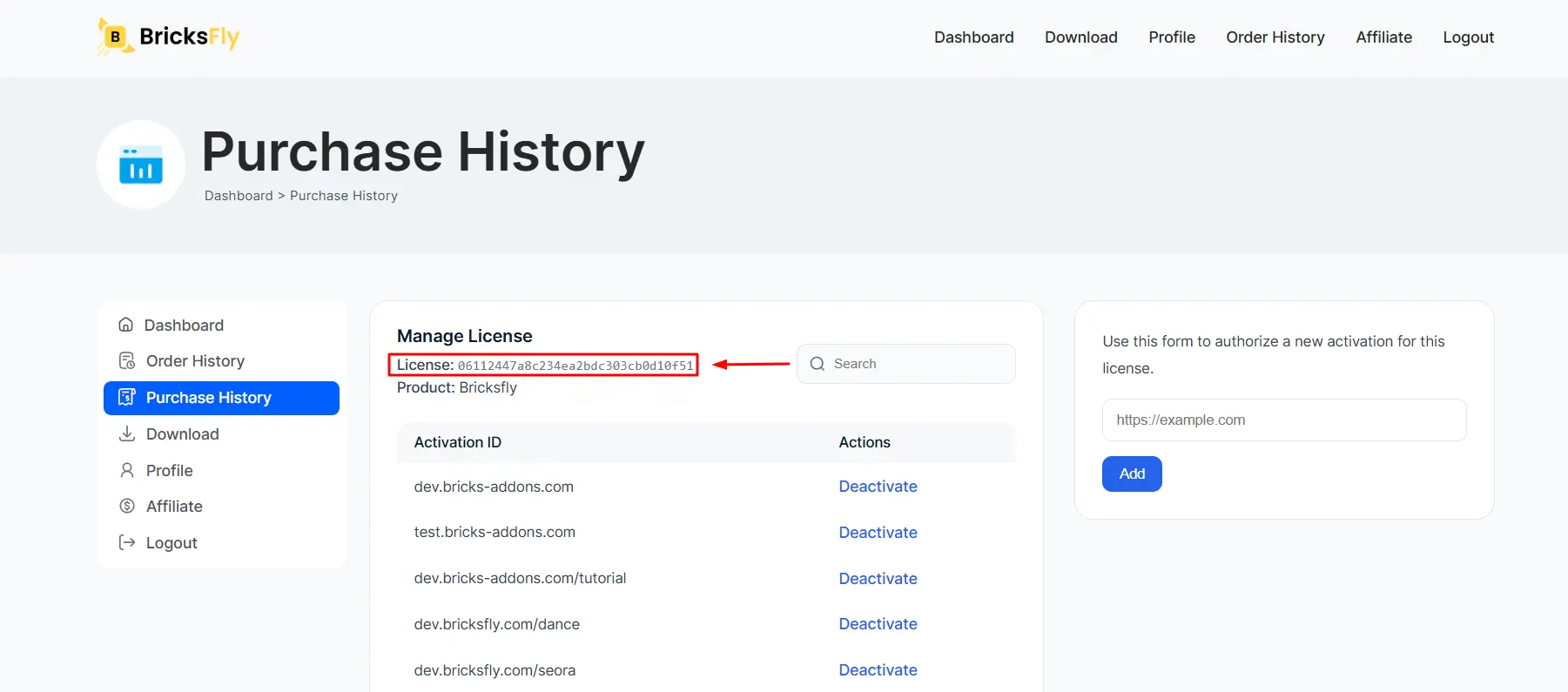This screenshot has height=692, width=1568.
Task: Click the dev.bricksfly.com/dance row text
Action: click(x=496, y=624)
